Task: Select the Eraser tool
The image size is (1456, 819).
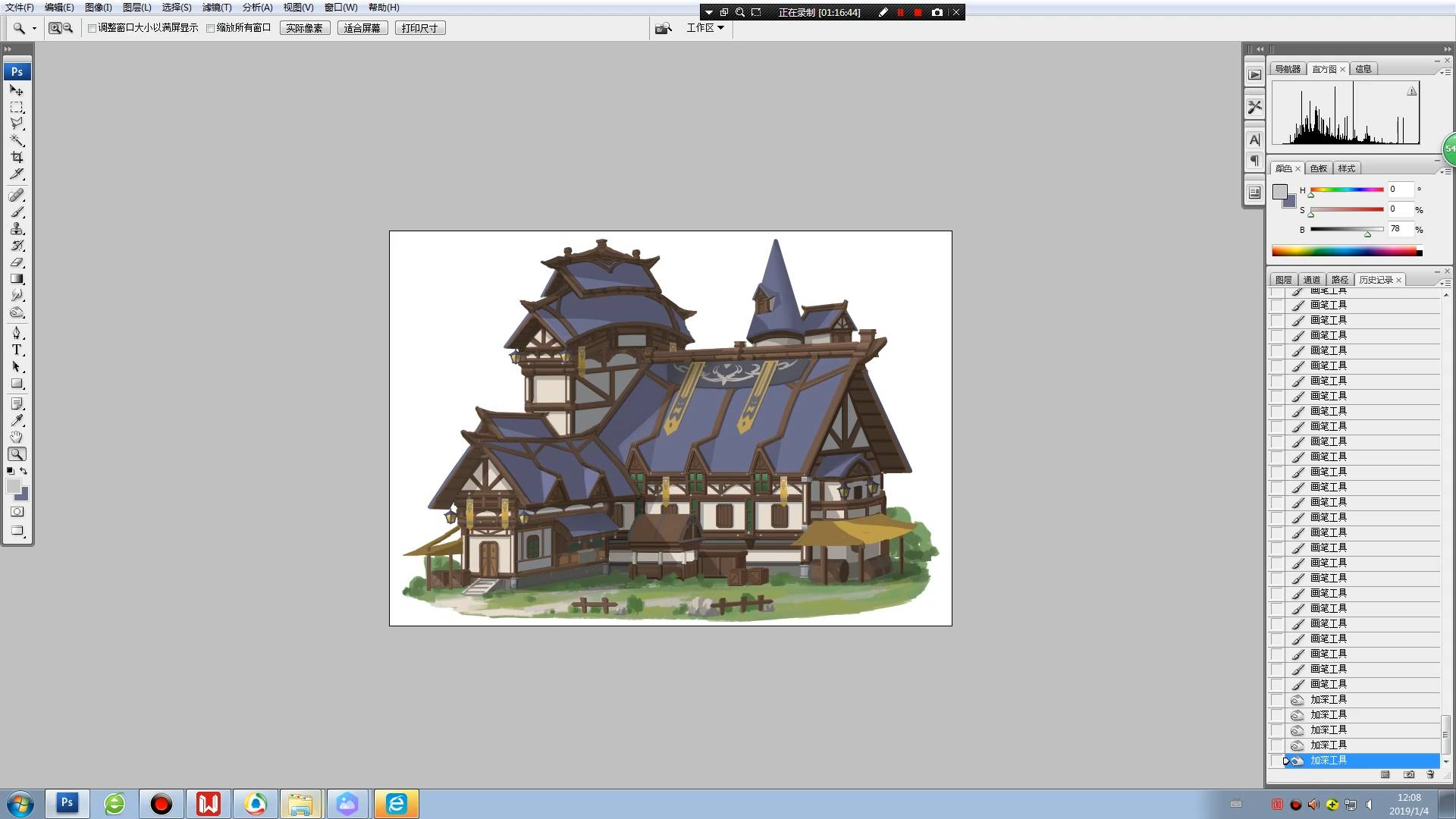Action: pos(17,262)
